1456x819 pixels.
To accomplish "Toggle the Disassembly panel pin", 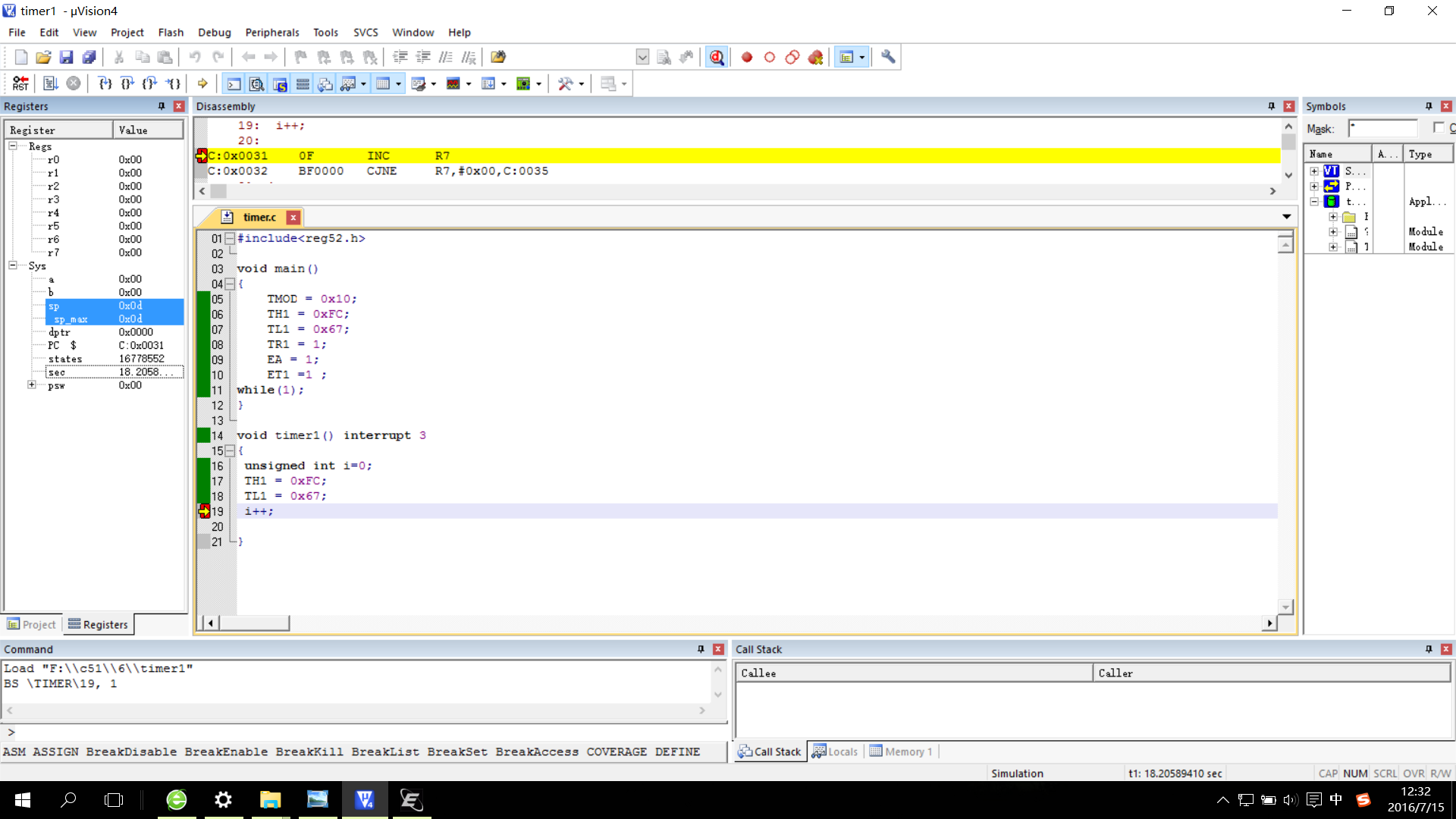I will coord(1272,106).
